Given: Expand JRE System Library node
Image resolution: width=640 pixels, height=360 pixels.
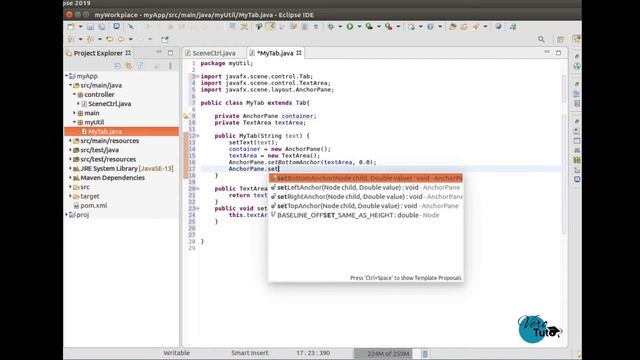Looking at the screenshot, I should coord(71,168).
